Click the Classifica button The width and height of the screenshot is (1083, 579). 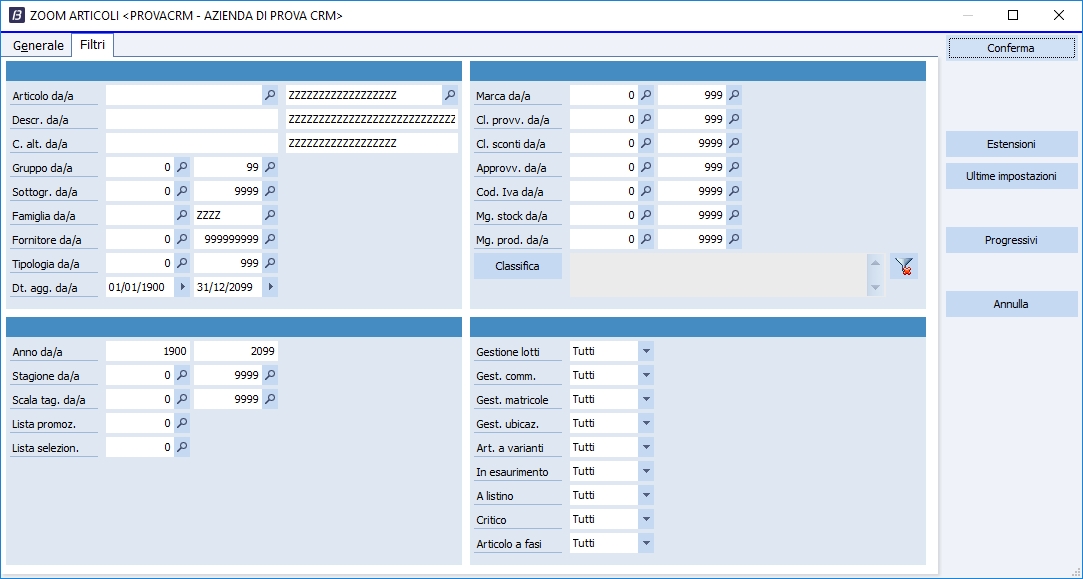(x=517, y=266)
